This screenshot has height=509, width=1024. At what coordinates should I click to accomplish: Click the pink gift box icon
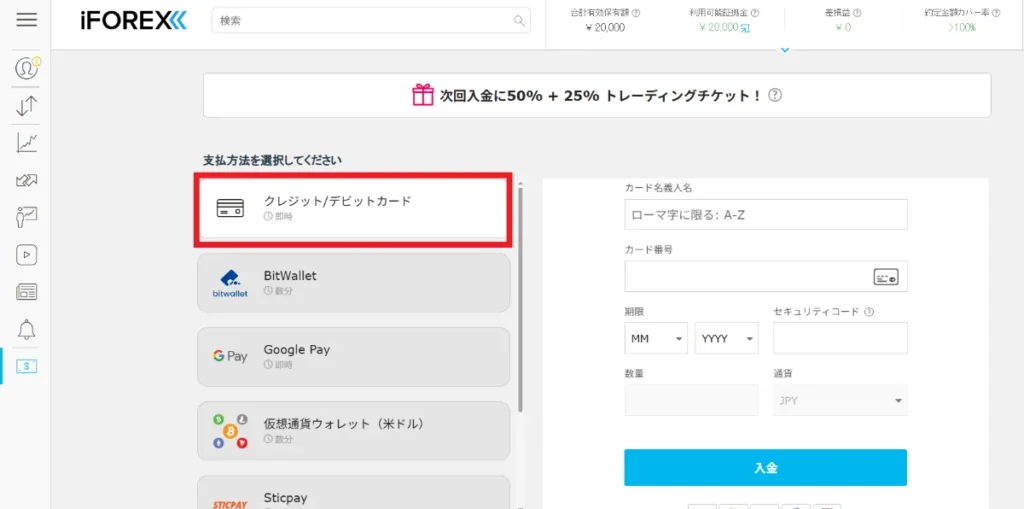(x=423, y=95)
